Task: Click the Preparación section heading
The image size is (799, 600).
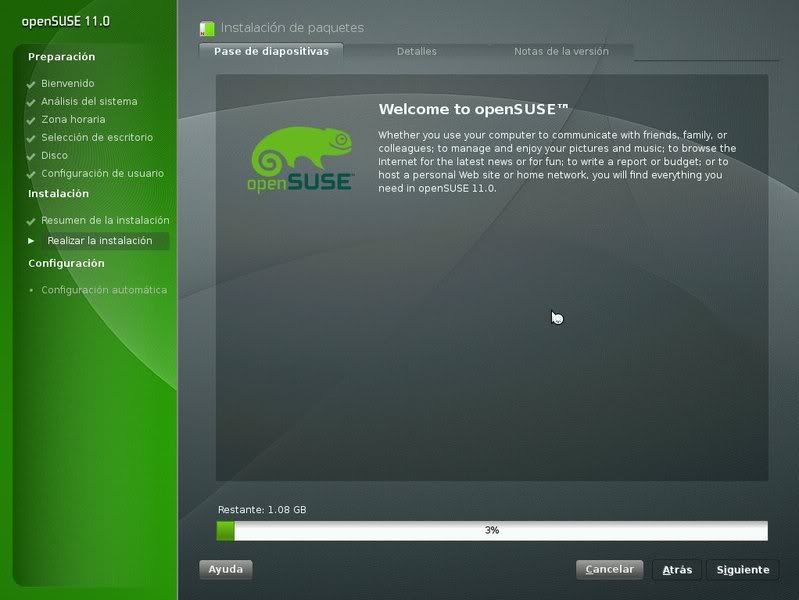Action: tap(62, 57)
